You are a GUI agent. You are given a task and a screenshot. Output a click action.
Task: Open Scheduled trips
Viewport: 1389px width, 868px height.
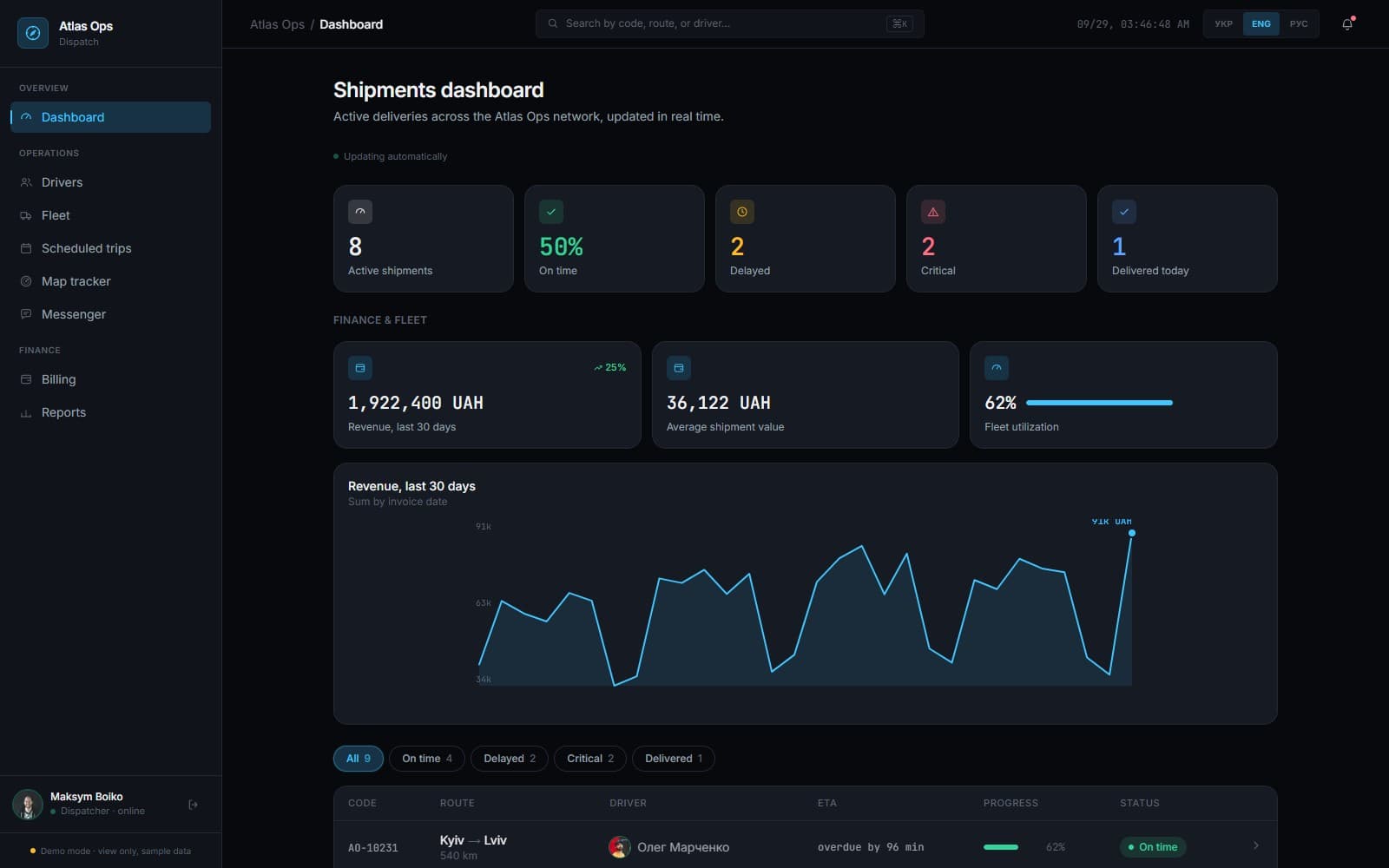(x=110, y=248)
